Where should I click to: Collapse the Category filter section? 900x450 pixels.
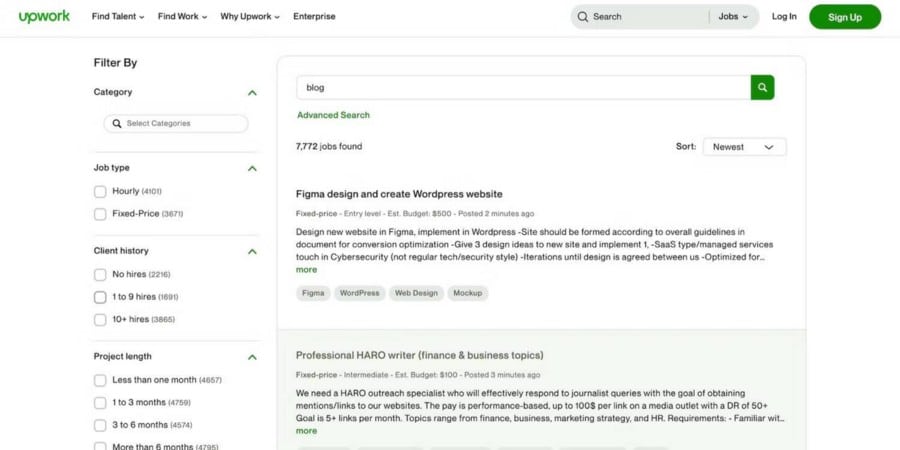[x=252, y=92]
